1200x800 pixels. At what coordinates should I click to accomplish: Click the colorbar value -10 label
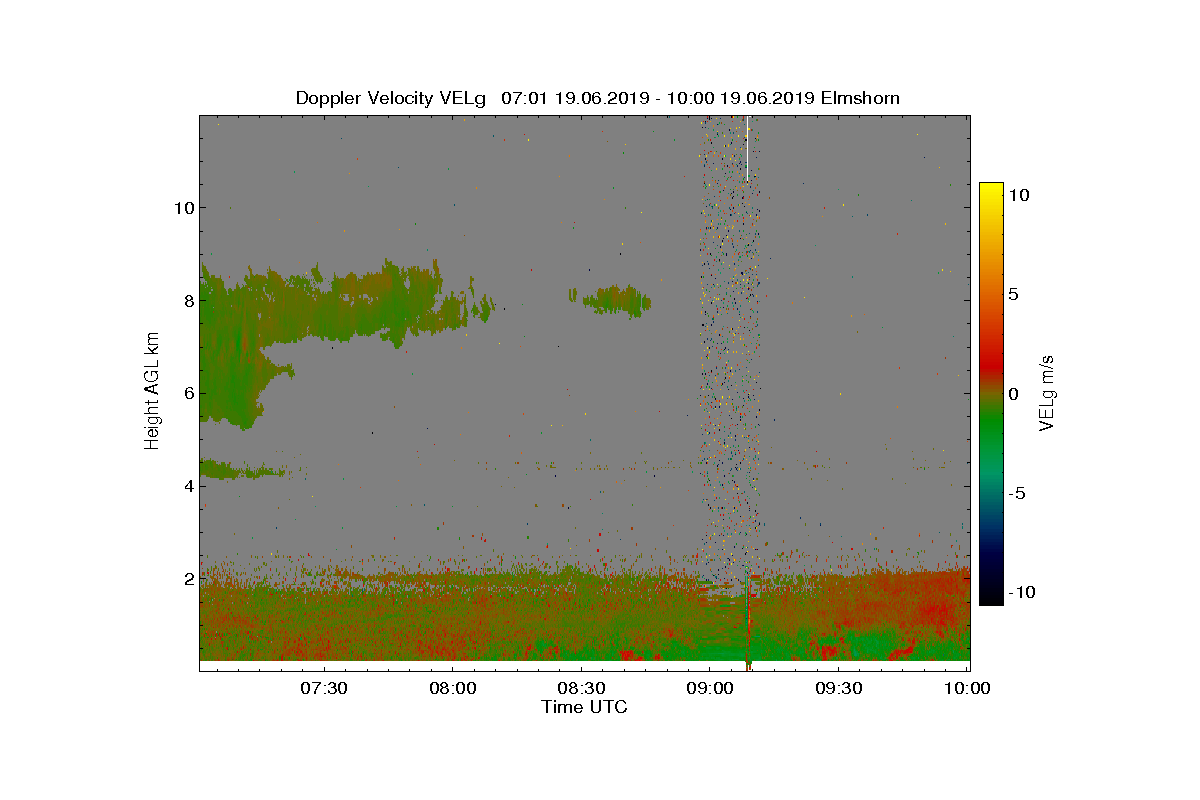[x=1022, y=592]
